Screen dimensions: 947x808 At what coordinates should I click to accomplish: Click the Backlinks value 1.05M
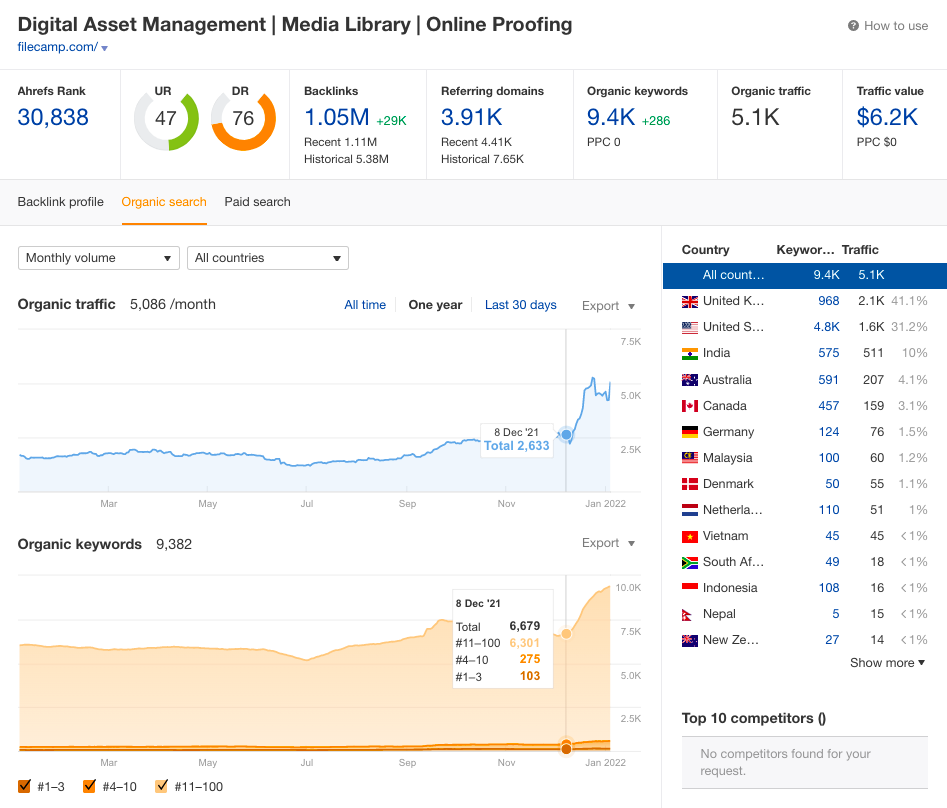[336, 117]
